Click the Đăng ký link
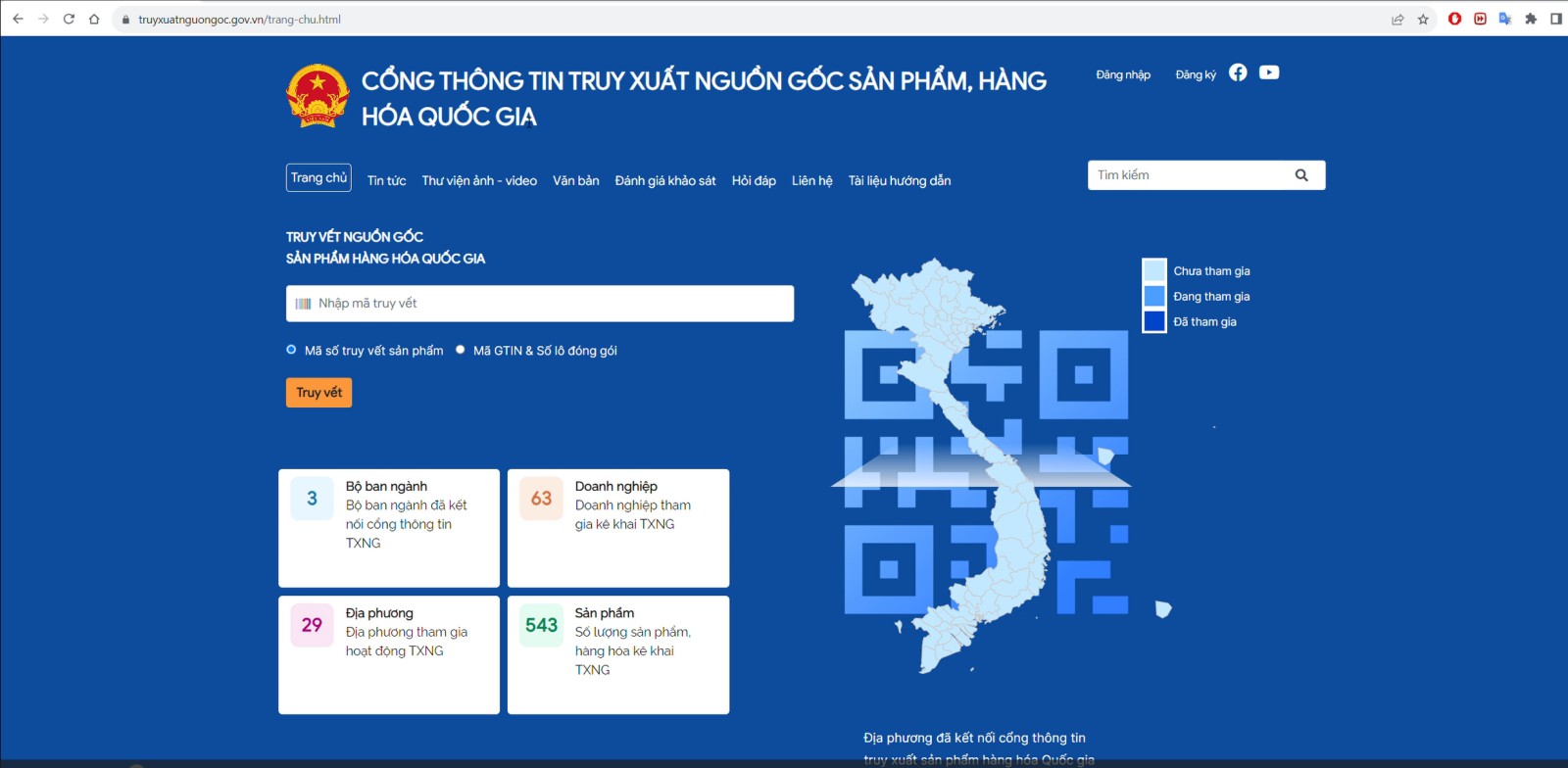This screenshot has height=768, width=1568. pos(1196,74)
